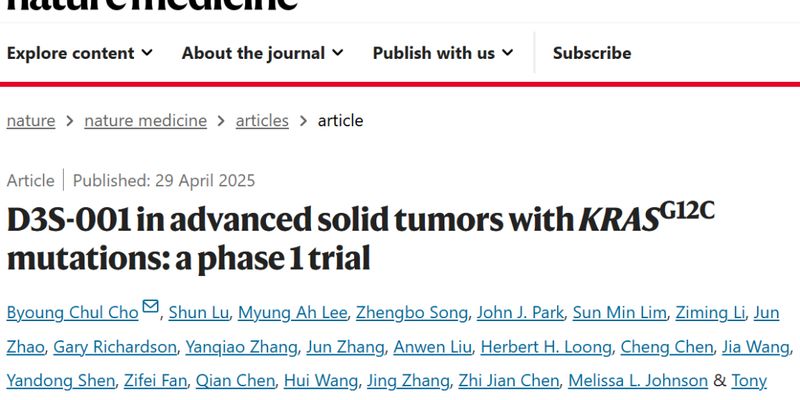The height and width of the screenshot is (400, 800).
Task: Click the Subscribe menu item
Action: pos(592,53)
